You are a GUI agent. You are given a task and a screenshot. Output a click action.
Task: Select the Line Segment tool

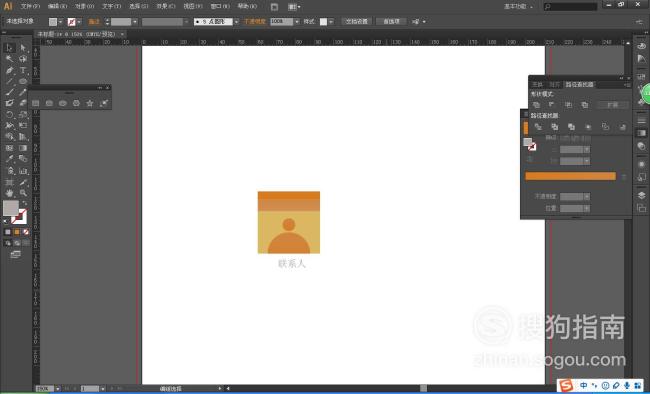(9, 81)
